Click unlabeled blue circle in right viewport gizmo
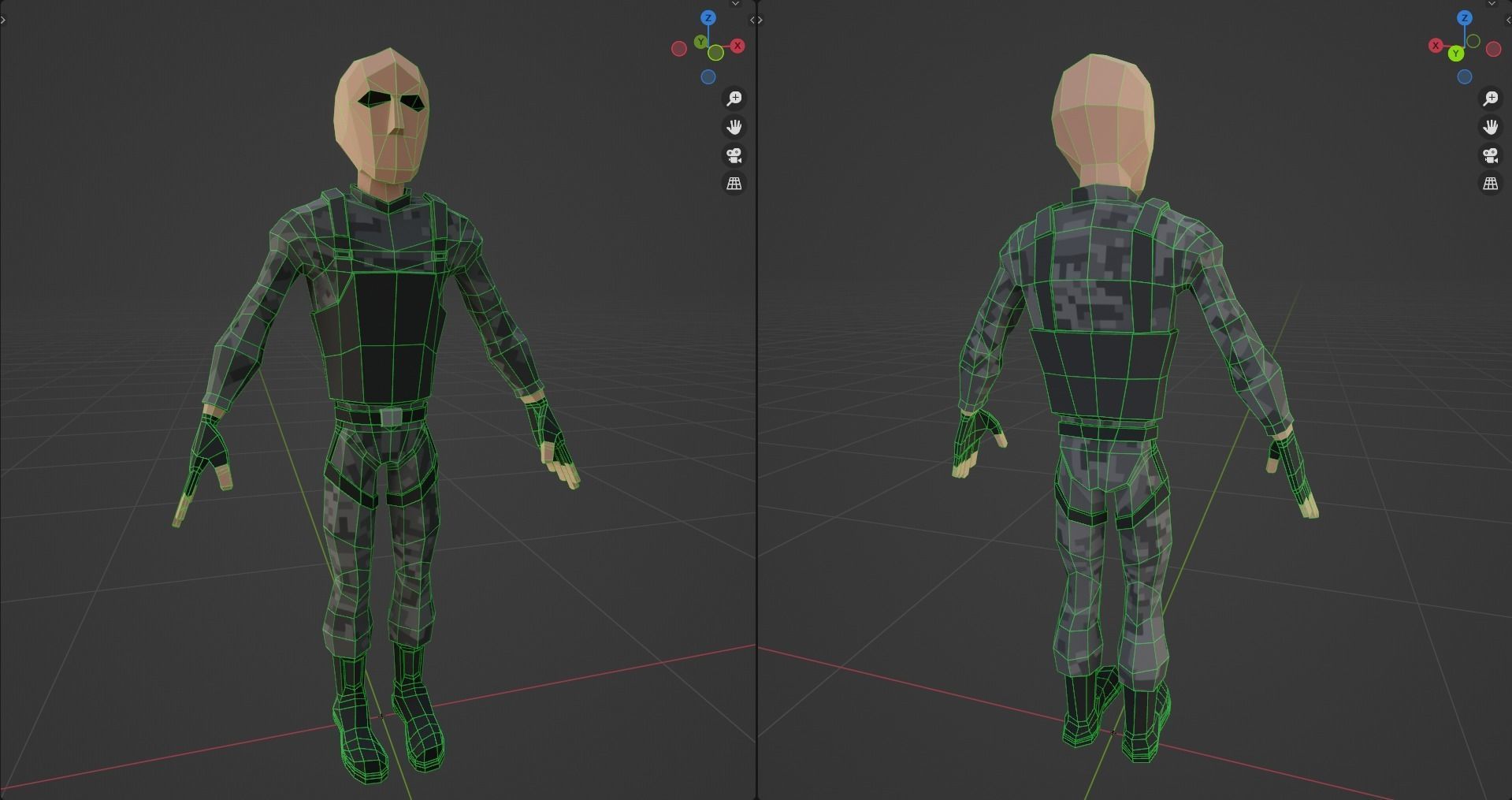This screenshot has height=800, width=1512. coord(1465,77)
